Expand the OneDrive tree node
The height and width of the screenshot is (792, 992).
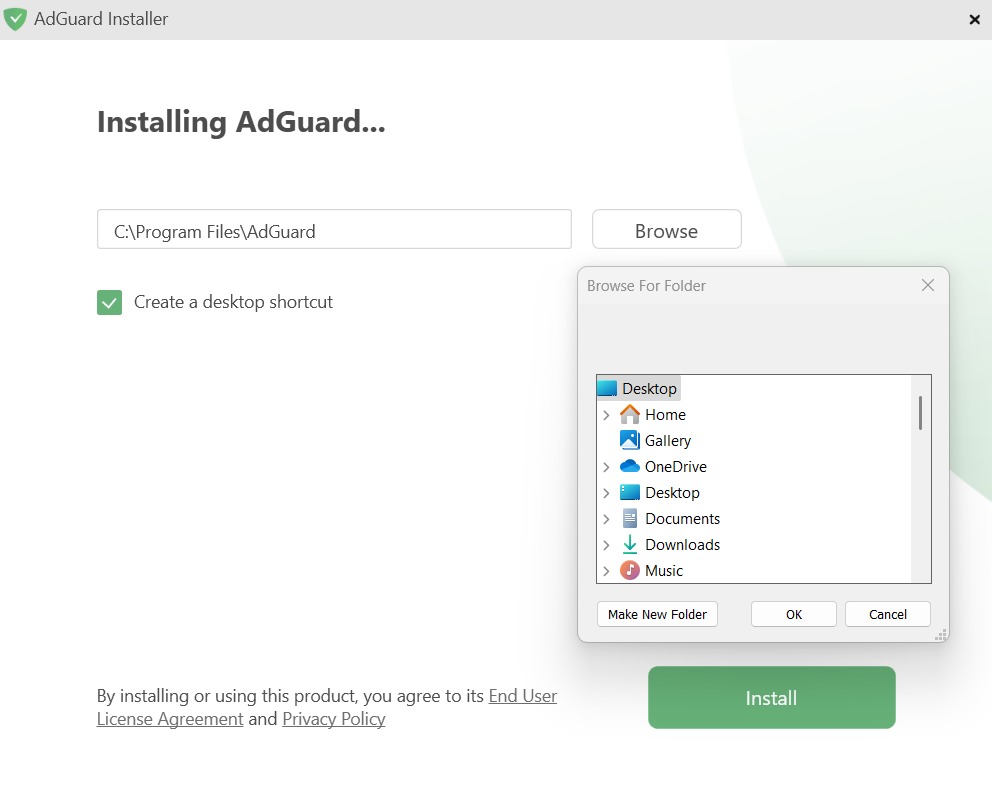tap(606, 467)
